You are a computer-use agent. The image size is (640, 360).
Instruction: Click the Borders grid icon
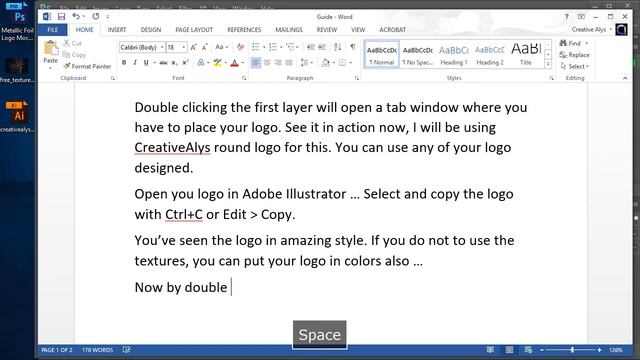point(342,63)
